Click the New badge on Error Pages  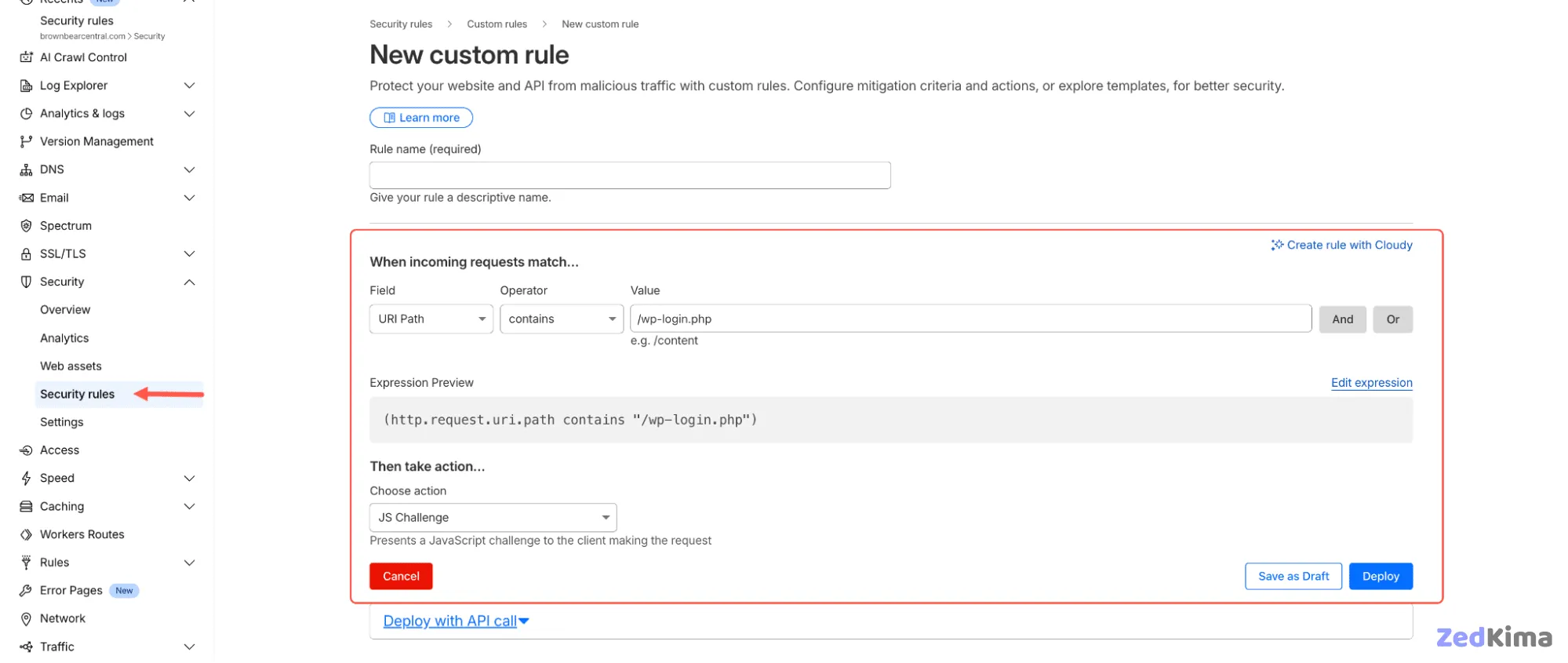[124, 591]
